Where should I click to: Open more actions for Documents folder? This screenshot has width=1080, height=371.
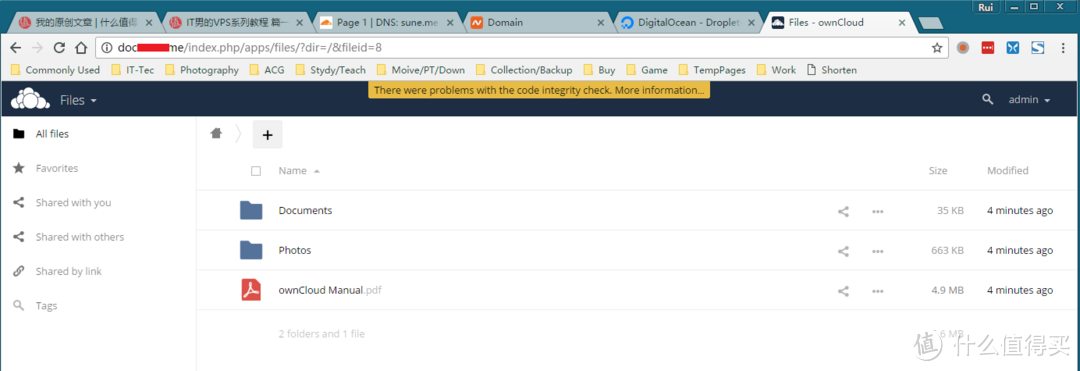pos(878,211)
